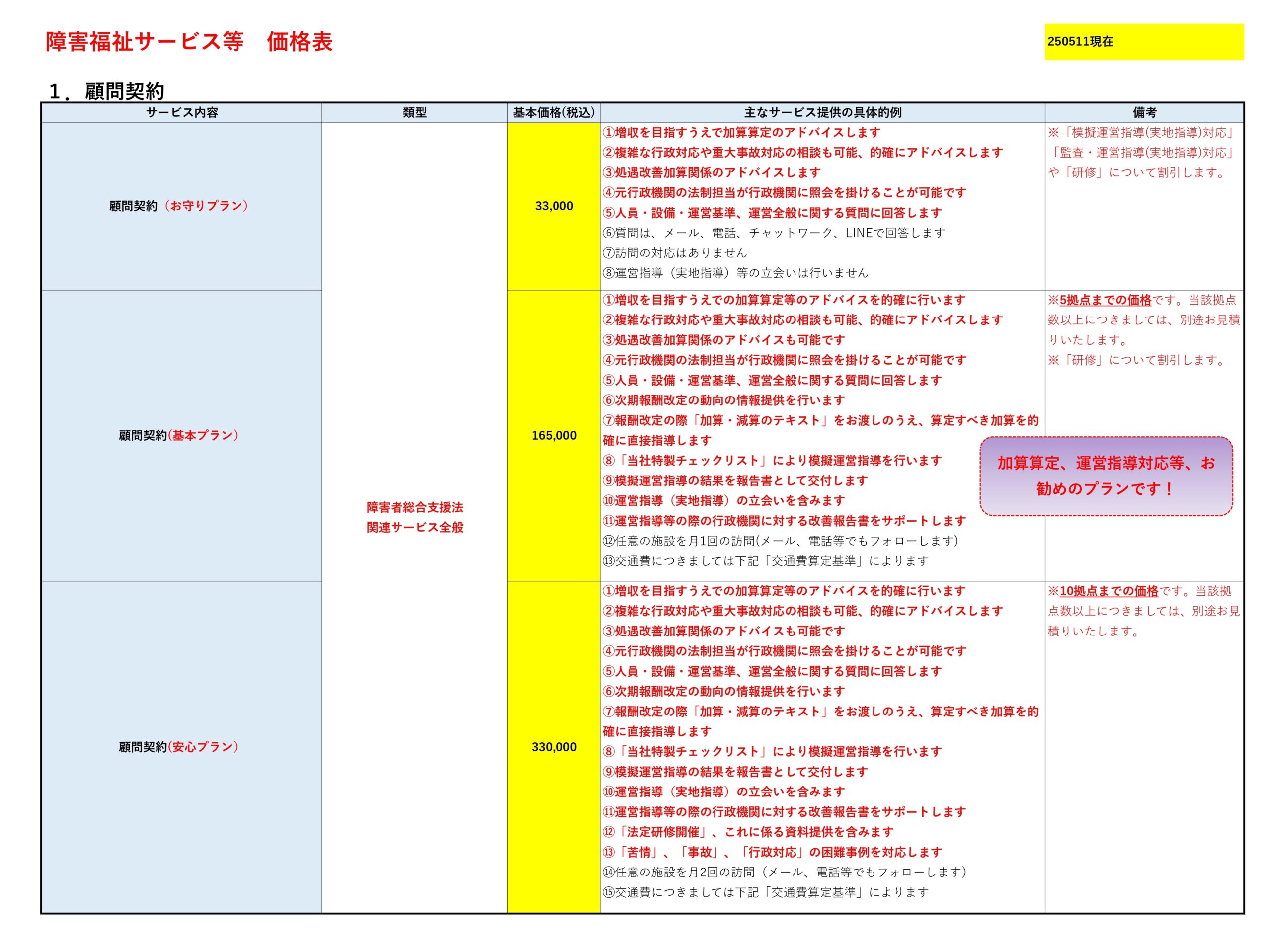This screenshot has height=952, width=1272.
Task: Click the purple お勧めのプラン callout box
Action: [x=1106, y=476]
